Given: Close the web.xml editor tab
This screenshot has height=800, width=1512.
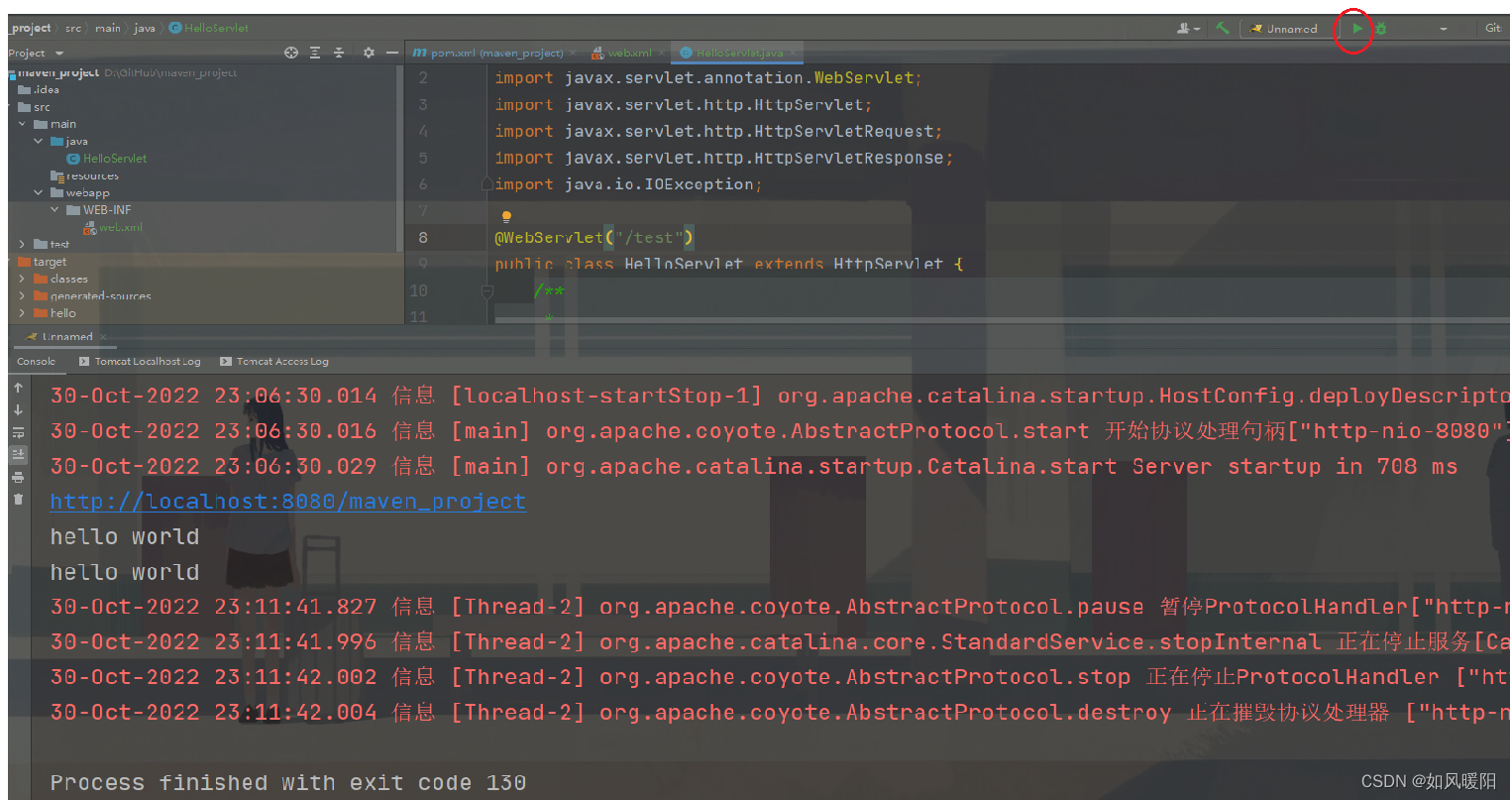Looking at the screenshot, I should [661, 53].
